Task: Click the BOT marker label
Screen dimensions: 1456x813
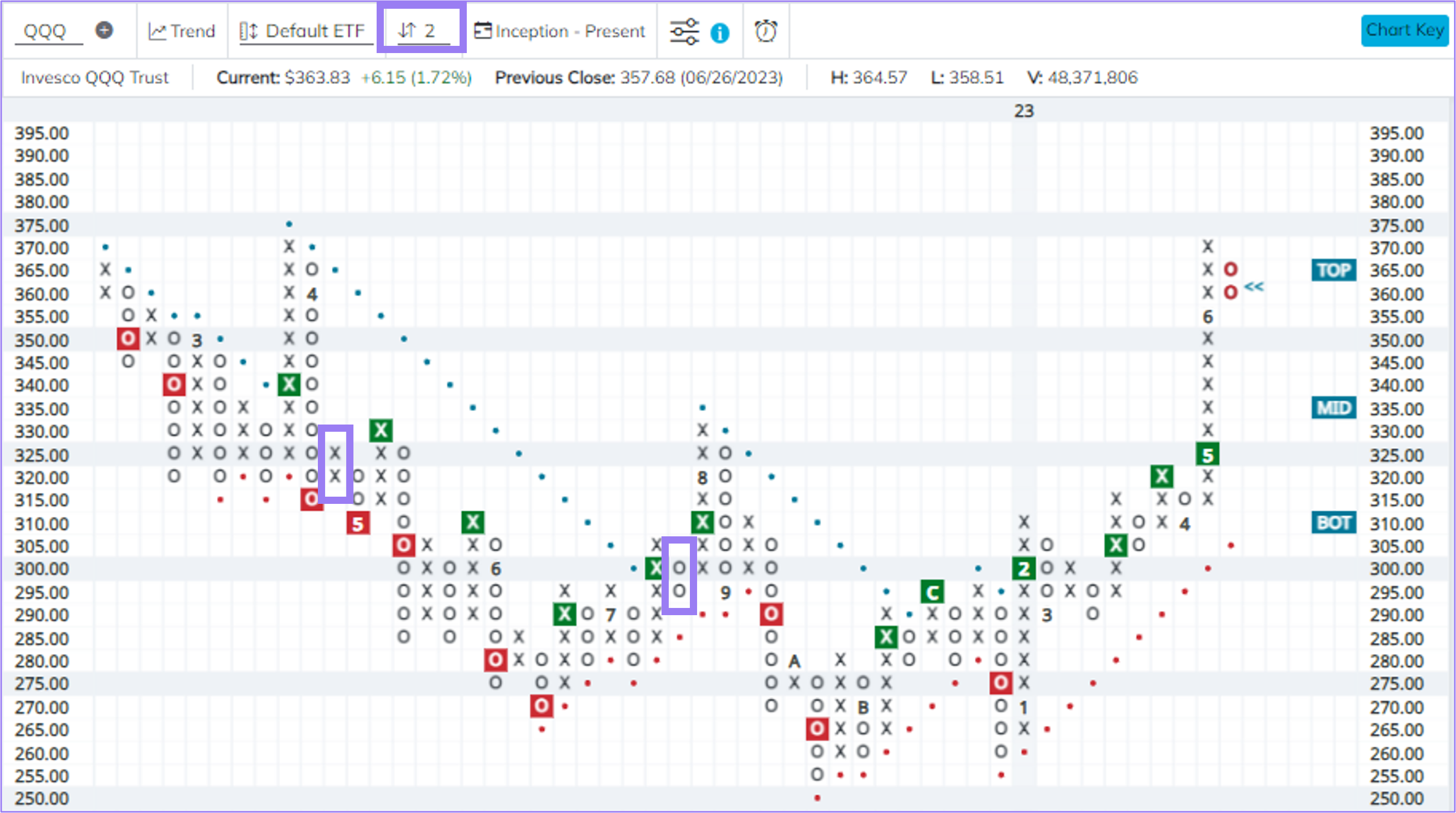Action: pos(1333,522)
